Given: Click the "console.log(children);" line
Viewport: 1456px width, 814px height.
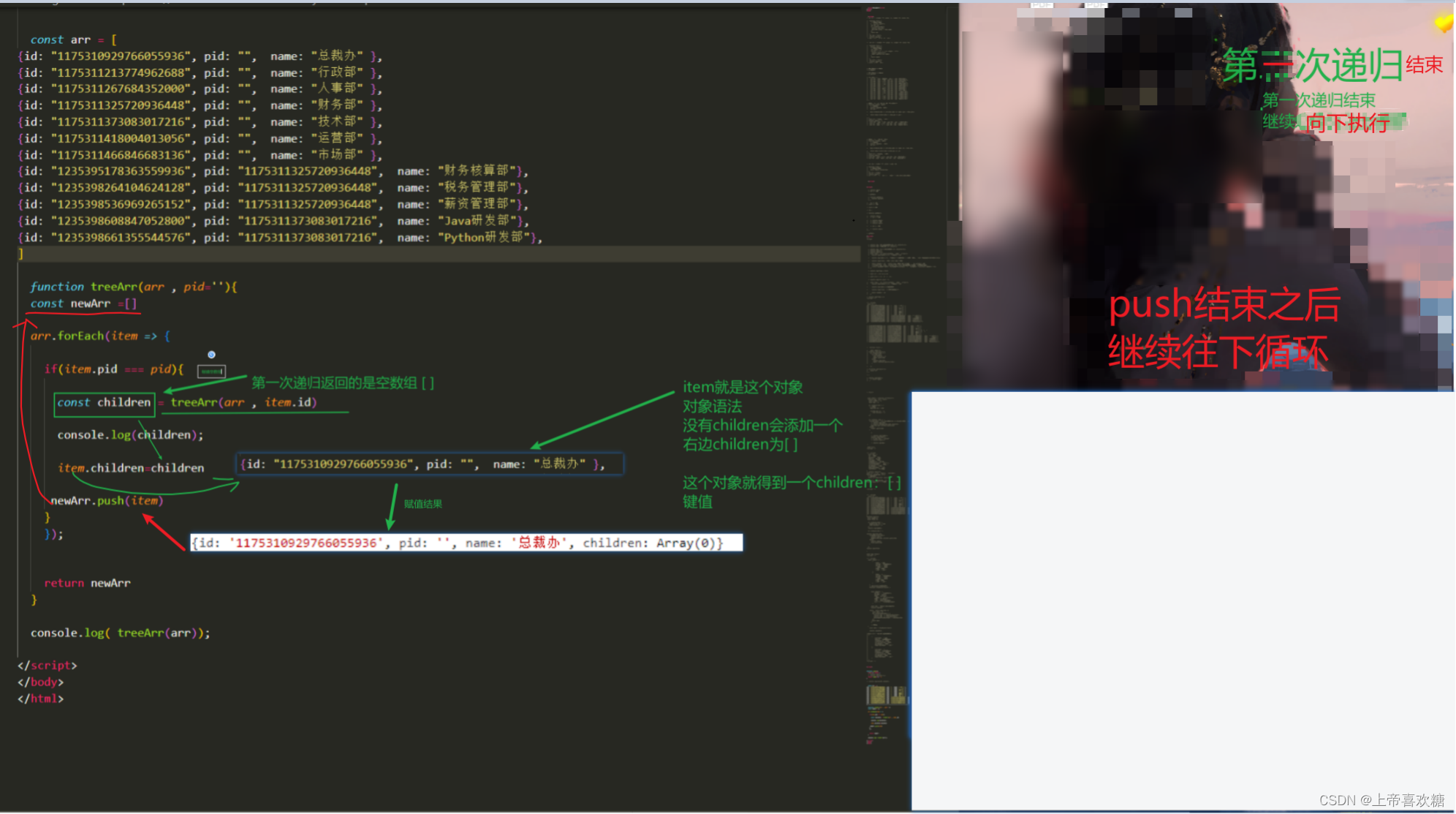Looking at the screenshot, I should tap(130, 434).
